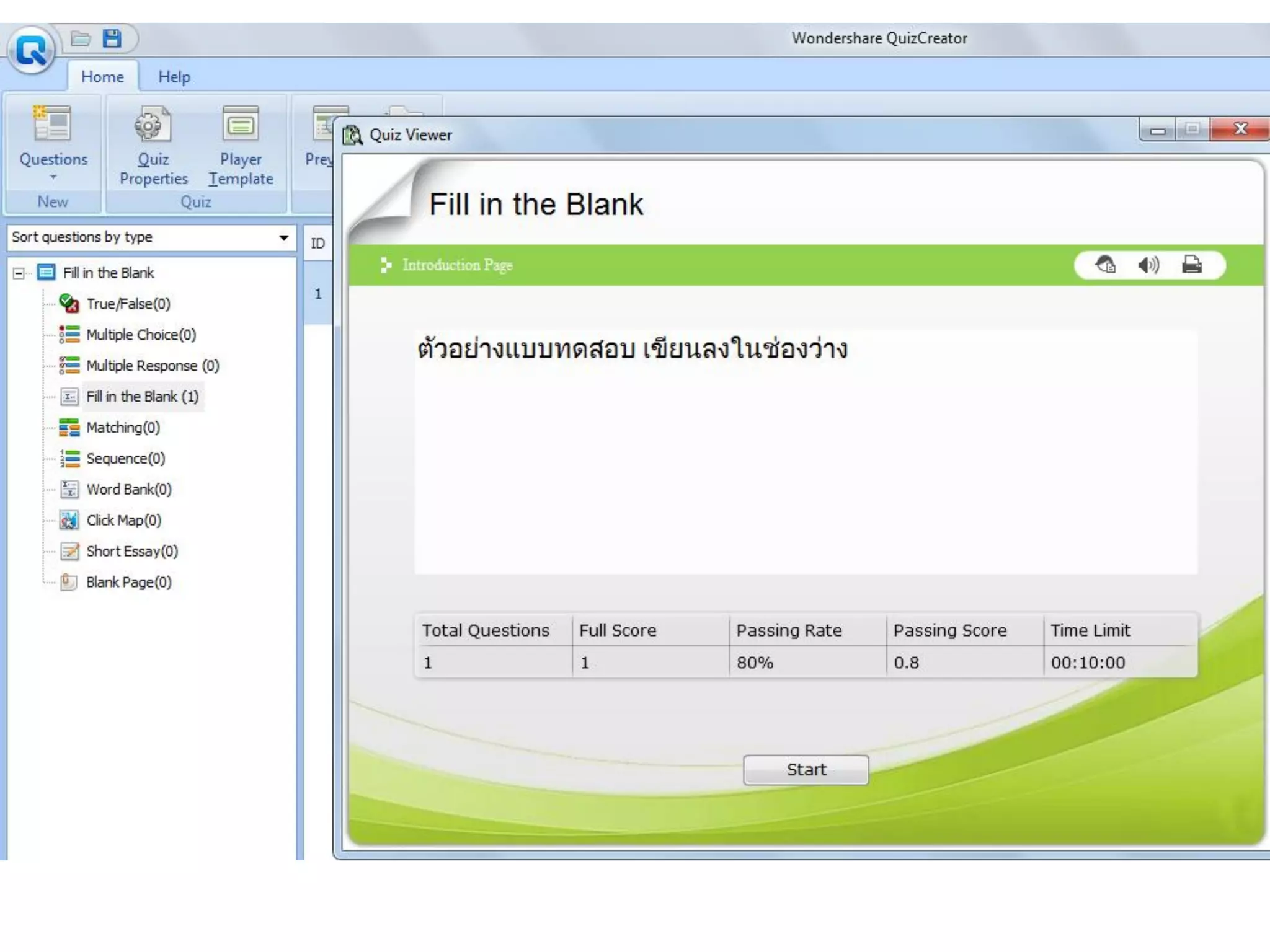Collapse the Fill in the Blank tree root
The image size is (1270, 952).
click(x=19, y=273)
